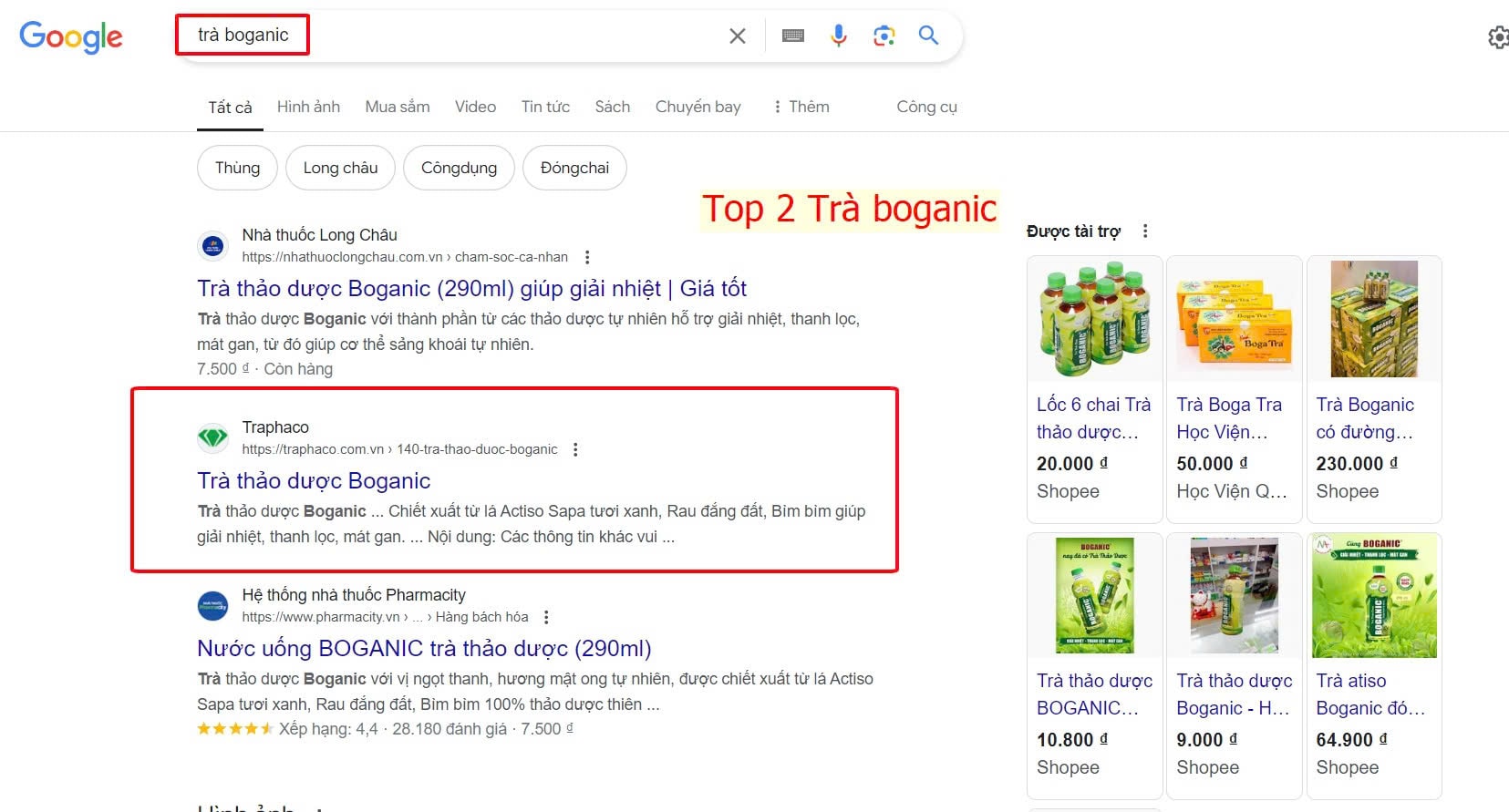
Task: Switch to the Sách tab
Action: coord(613,107)
